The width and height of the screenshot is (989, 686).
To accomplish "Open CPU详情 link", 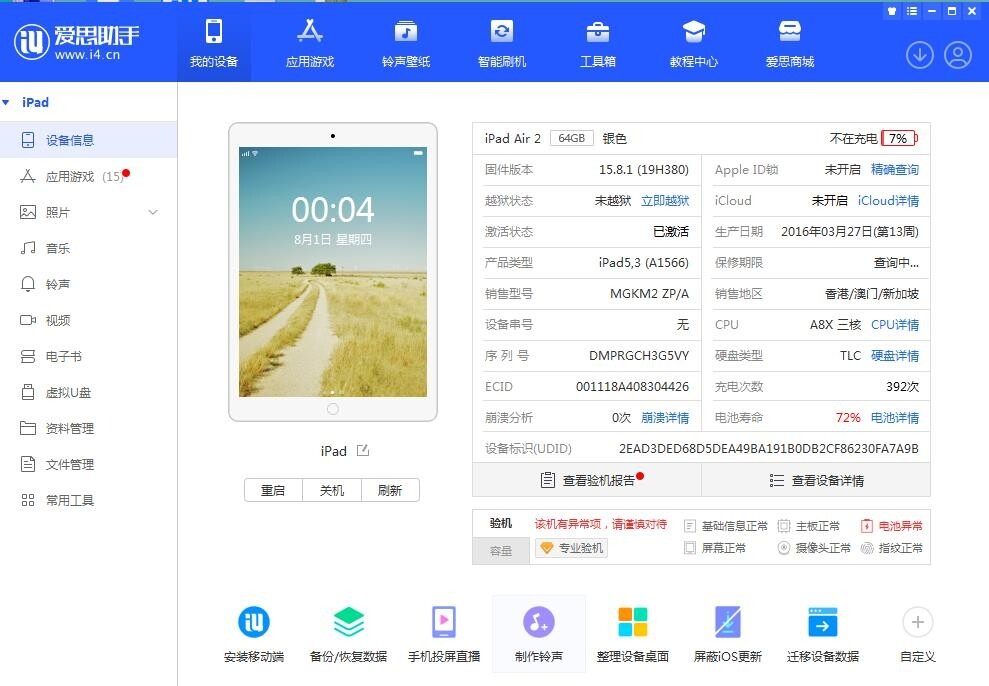I will 894,325.
